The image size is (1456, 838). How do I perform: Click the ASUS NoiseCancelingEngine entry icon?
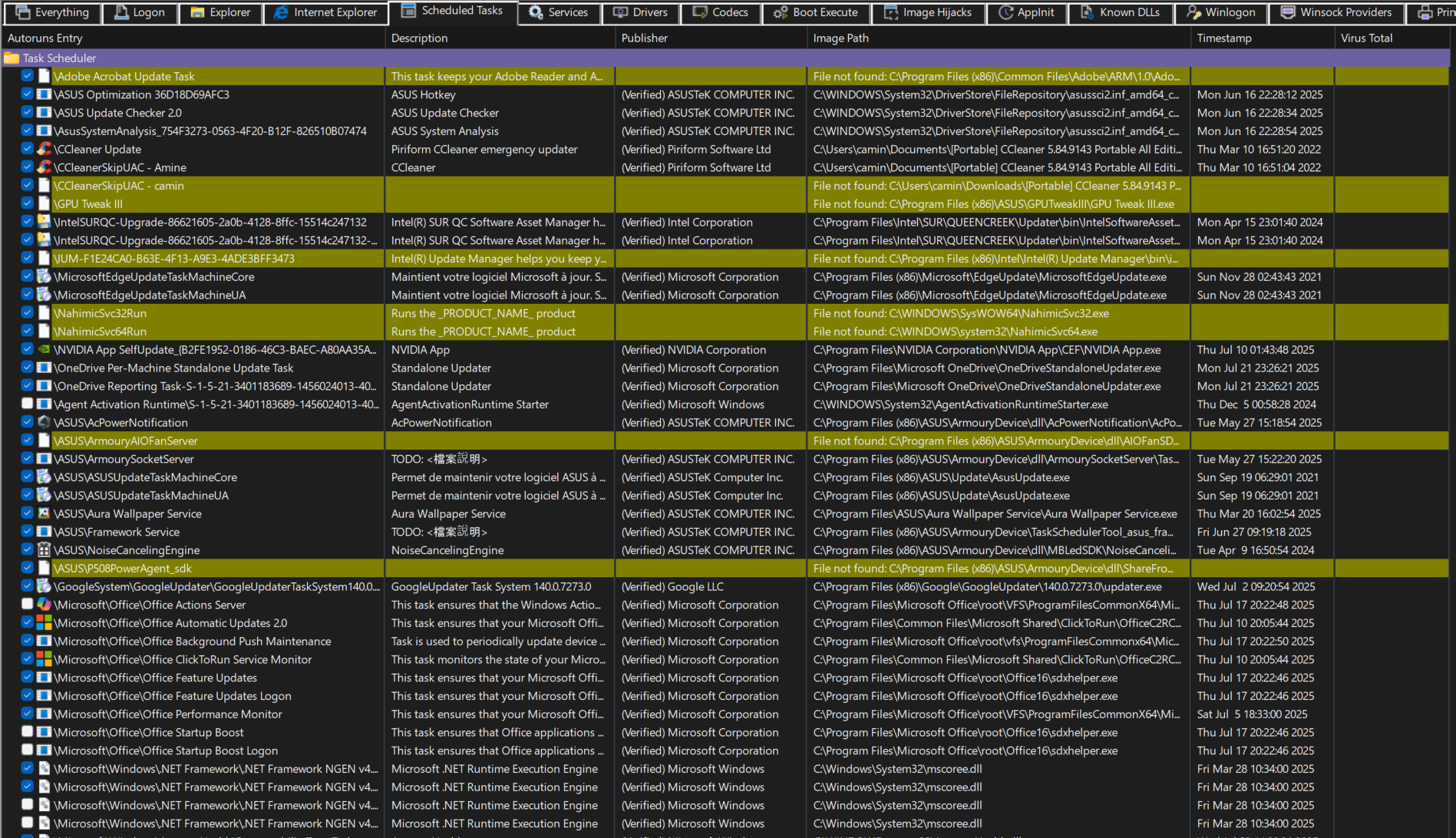coord(44,549)
